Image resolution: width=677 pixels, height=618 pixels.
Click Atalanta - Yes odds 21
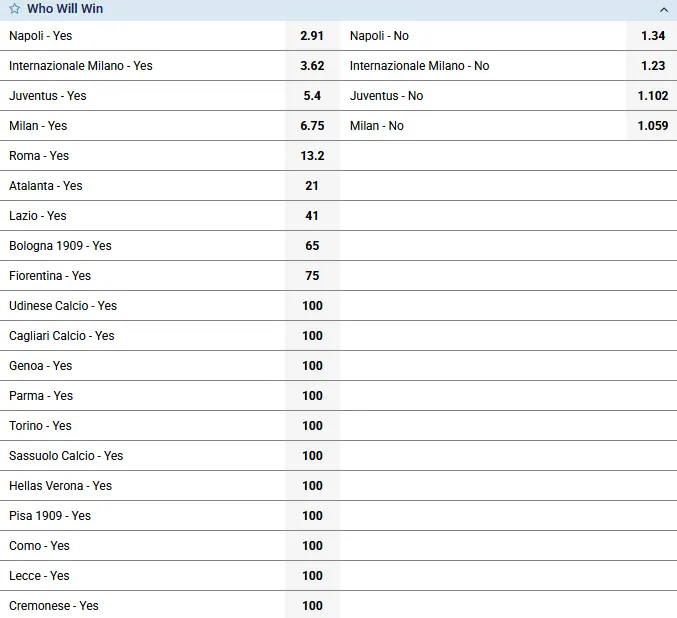(x=312, y=186)
